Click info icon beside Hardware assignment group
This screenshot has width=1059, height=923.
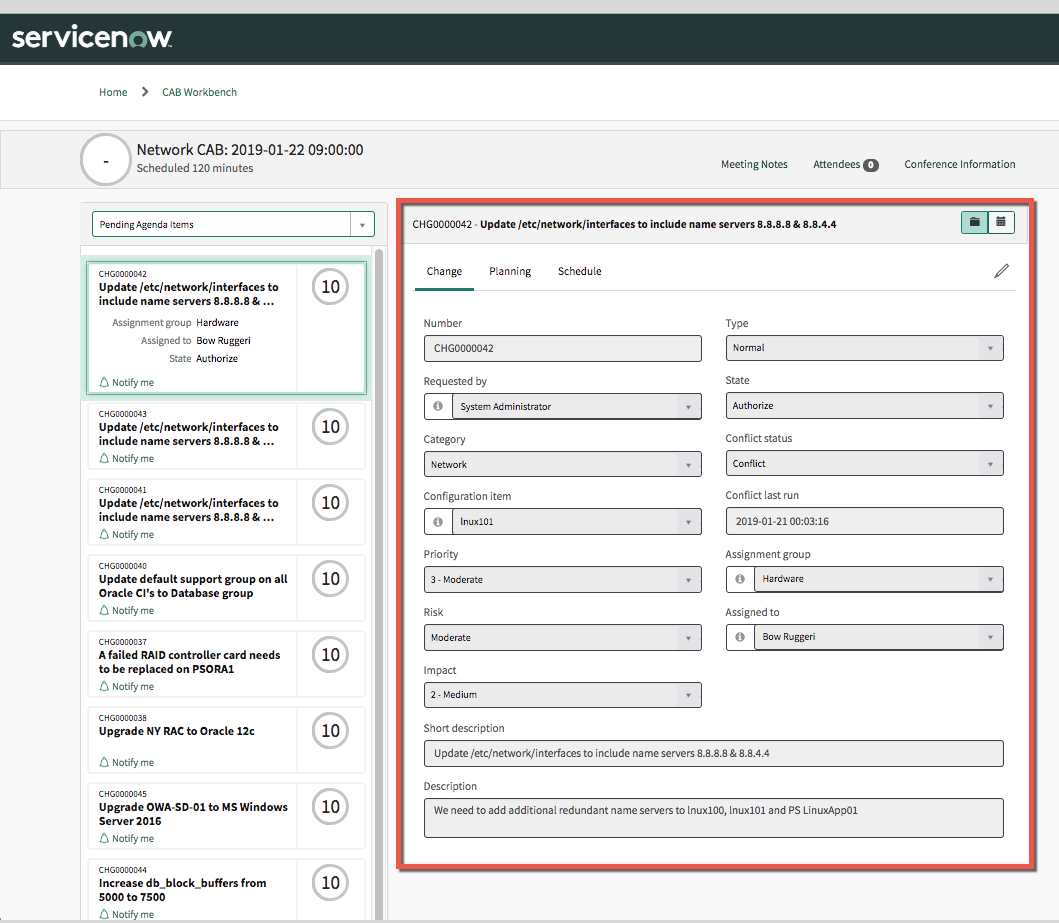pyautogui.click(x=740, y=579)
